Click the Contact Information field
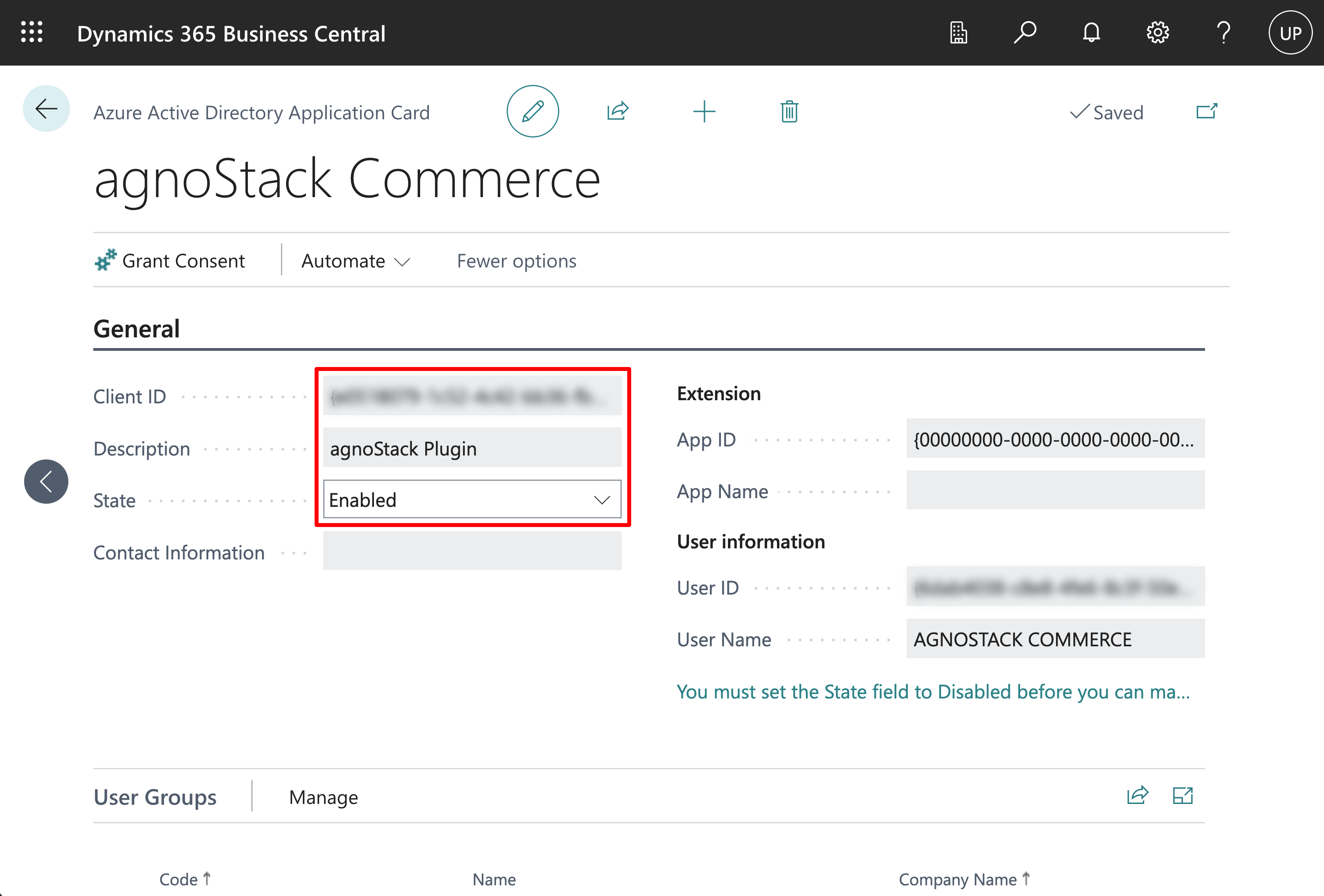Viewport: 1324px width, 896px height. pos(472,552)
